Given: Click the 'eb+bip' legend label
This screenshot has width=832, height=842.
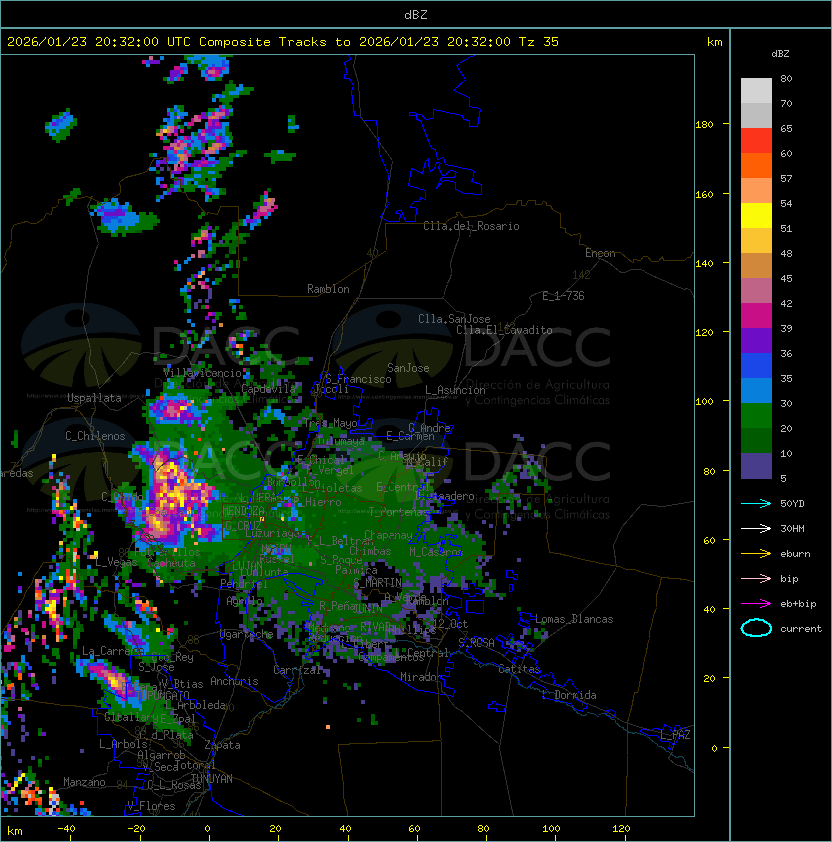Looking at the screenshot, I should tap(798, 604).
